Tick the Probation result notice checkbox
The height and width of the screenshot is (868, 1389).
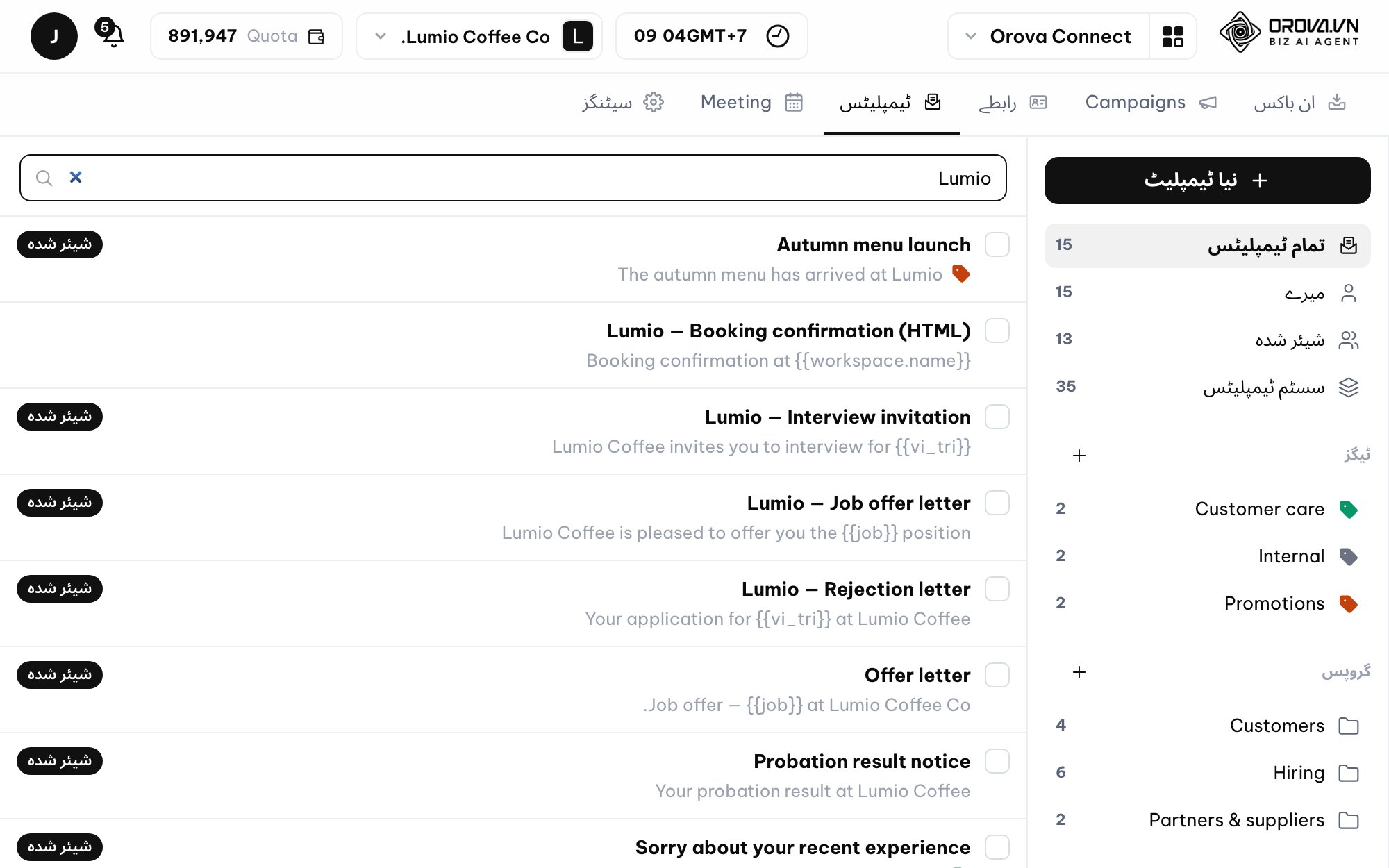(x=997, y=761)
